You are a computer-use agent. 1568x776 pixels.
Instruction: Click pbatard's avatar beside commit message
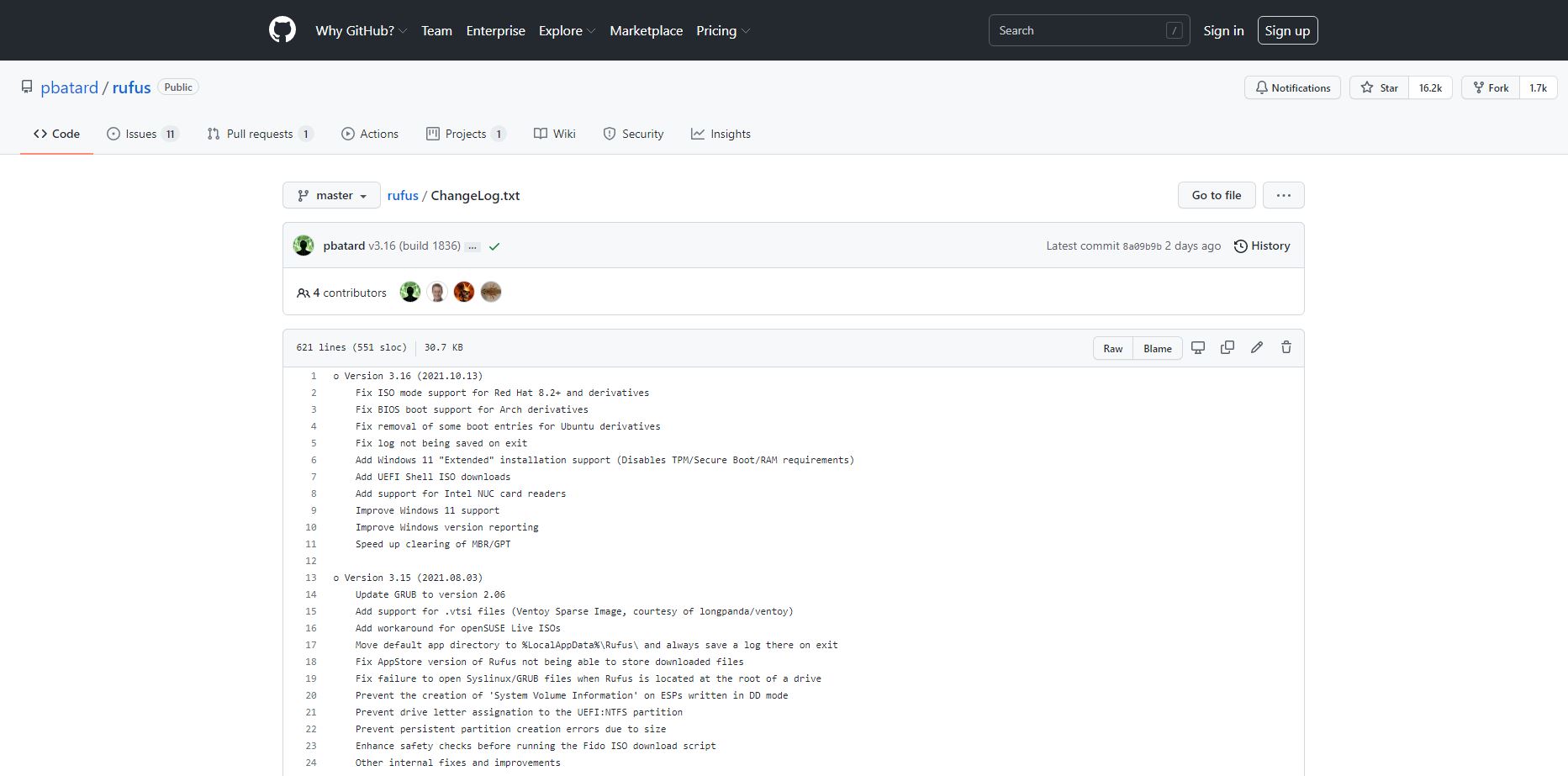[304, 245]
